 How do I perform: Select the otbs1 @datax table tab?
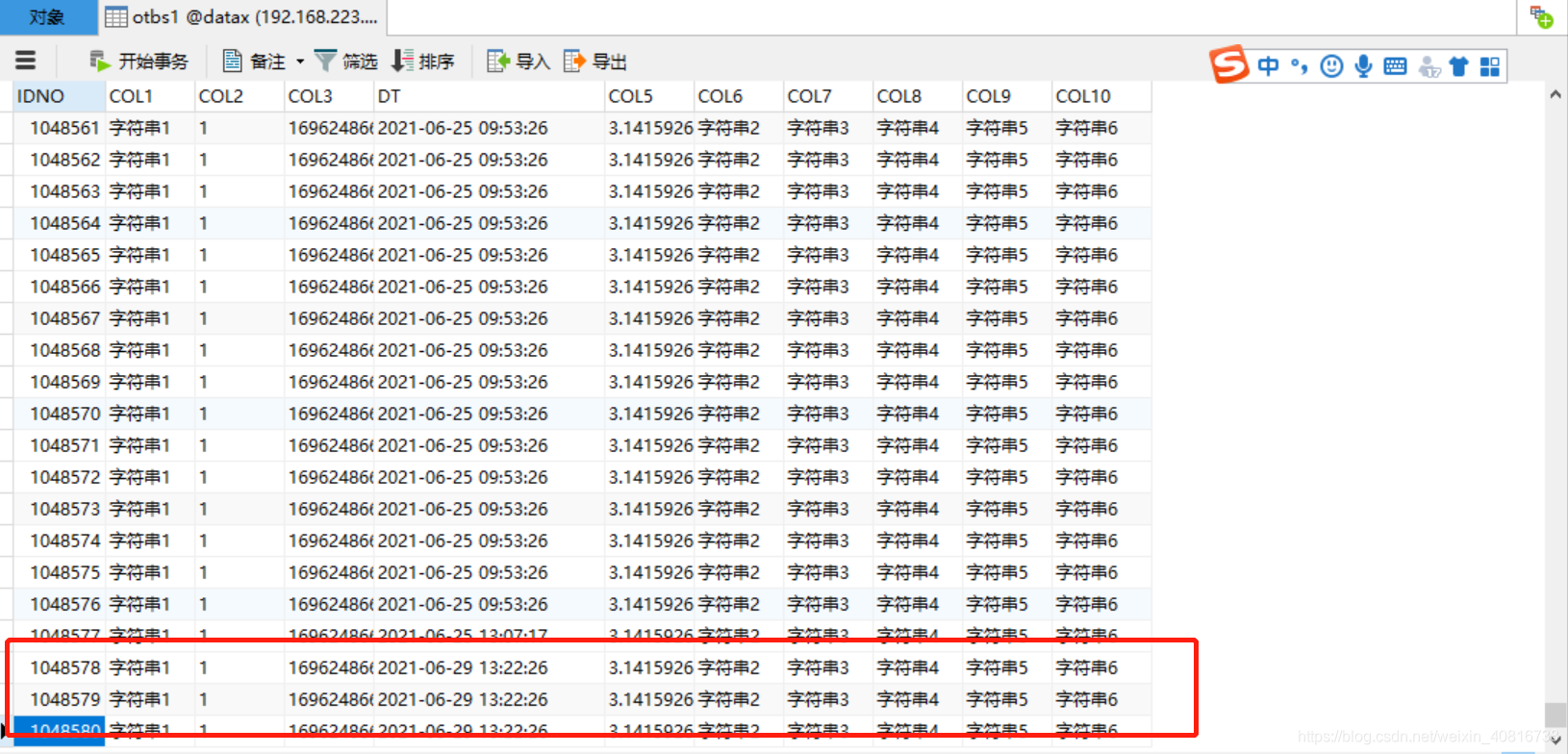pos(242,16)
